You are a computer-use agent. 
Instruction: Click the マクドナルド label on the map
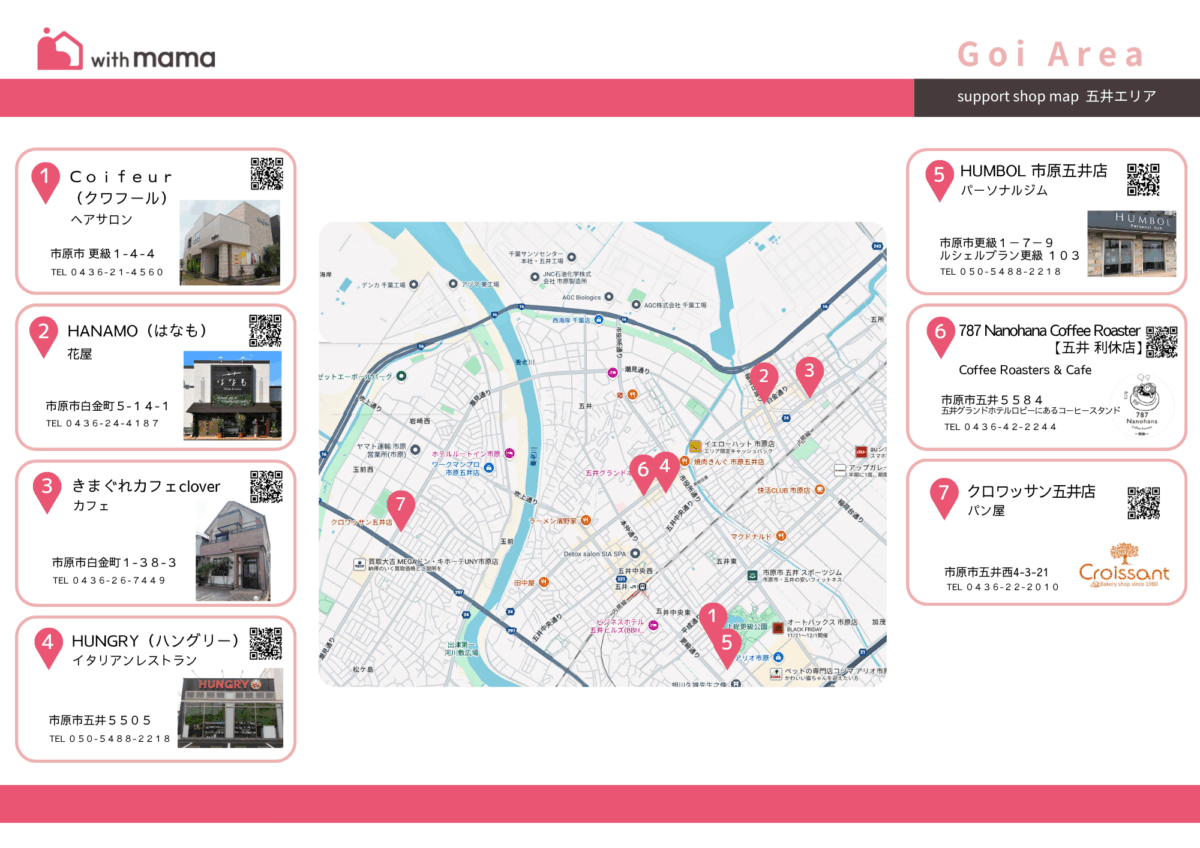pos(753,537)
